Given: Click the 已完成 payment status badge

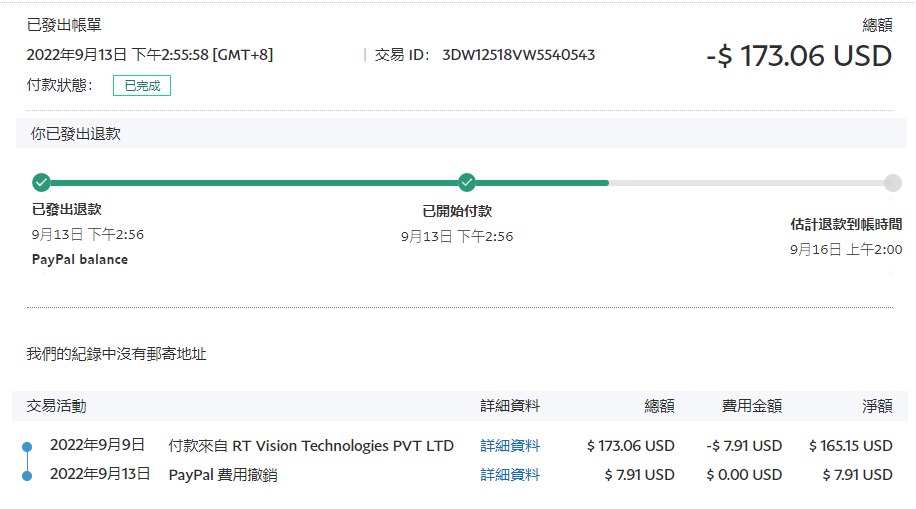Looking at the screenshot, I should click(142, 86).
